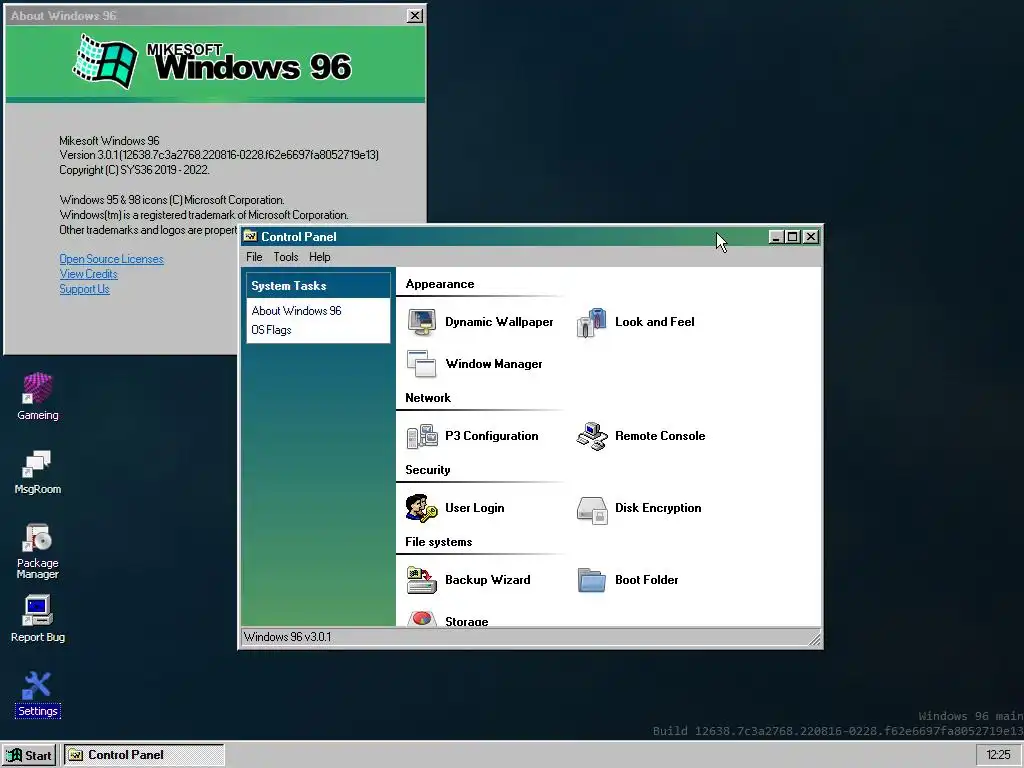The height and width of the screenshot is (768, 1024).
Task: Click the Control Panel taskbar button
Action: (144, 755)
